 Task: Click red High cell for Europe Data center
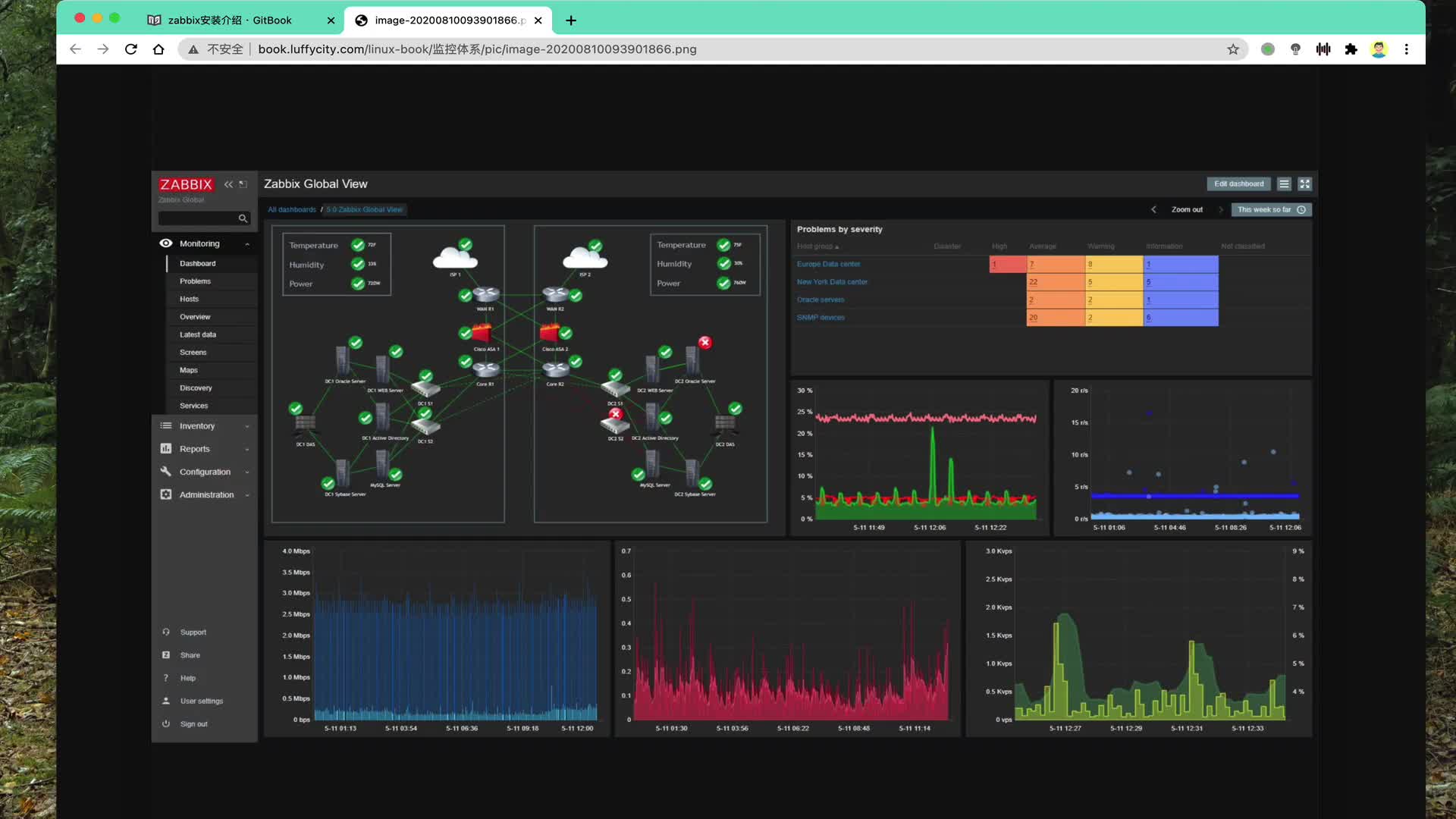pyautogui.click(x=1008, y=265)
